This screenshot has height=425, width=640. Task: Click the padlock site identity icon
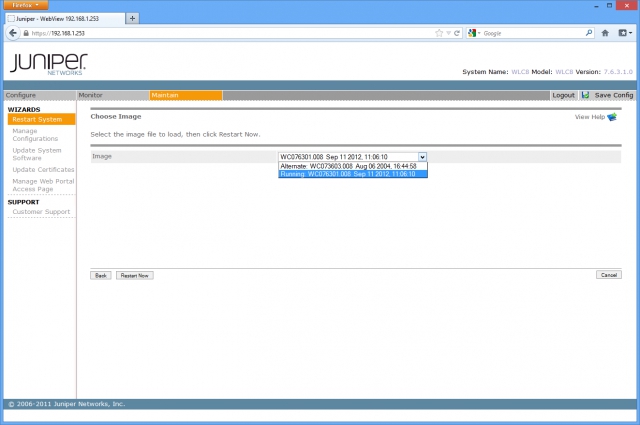point(26,33)
